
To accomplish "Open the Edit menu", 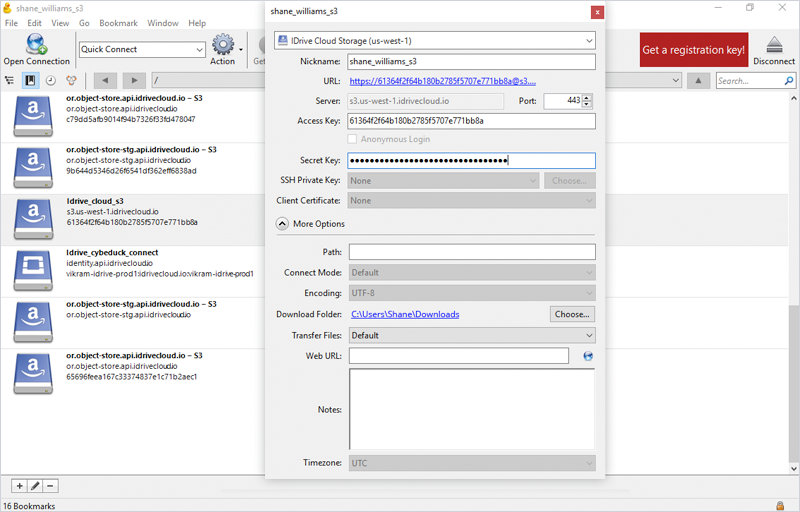I will click(x=34, y=23).
